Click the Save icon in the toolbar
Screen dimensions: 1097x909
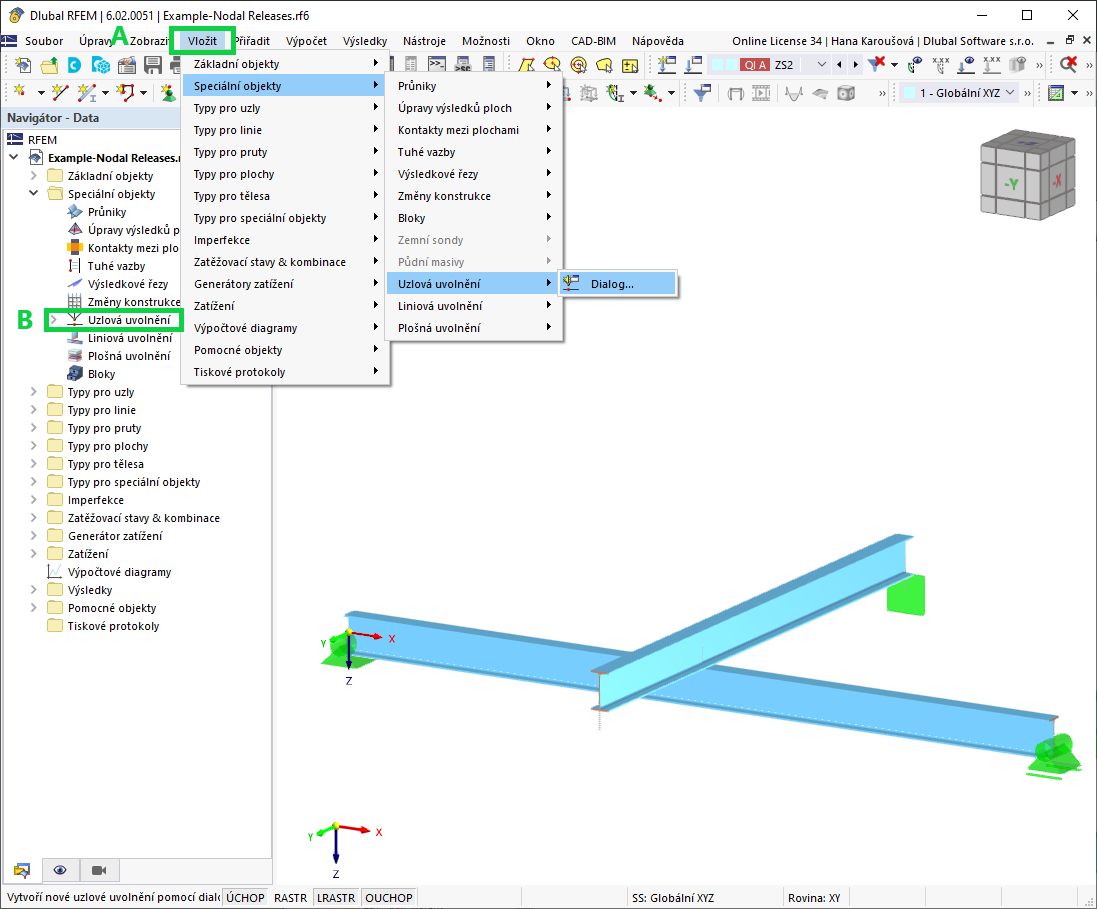point(152,64)
